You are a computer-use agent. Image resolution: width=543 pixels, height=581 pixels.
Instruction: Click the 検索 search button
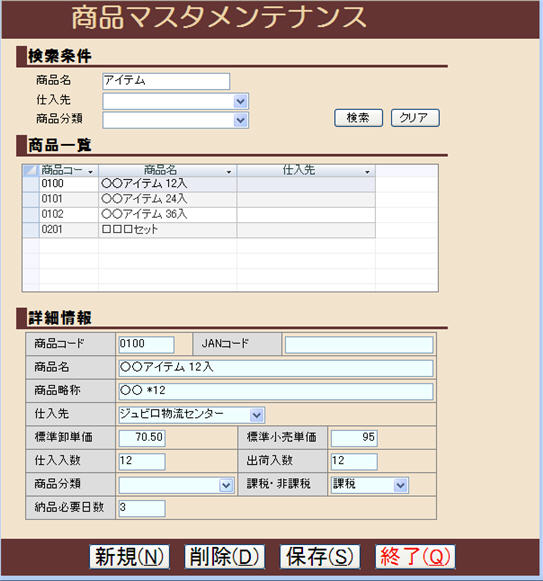(x=358, y=118)
